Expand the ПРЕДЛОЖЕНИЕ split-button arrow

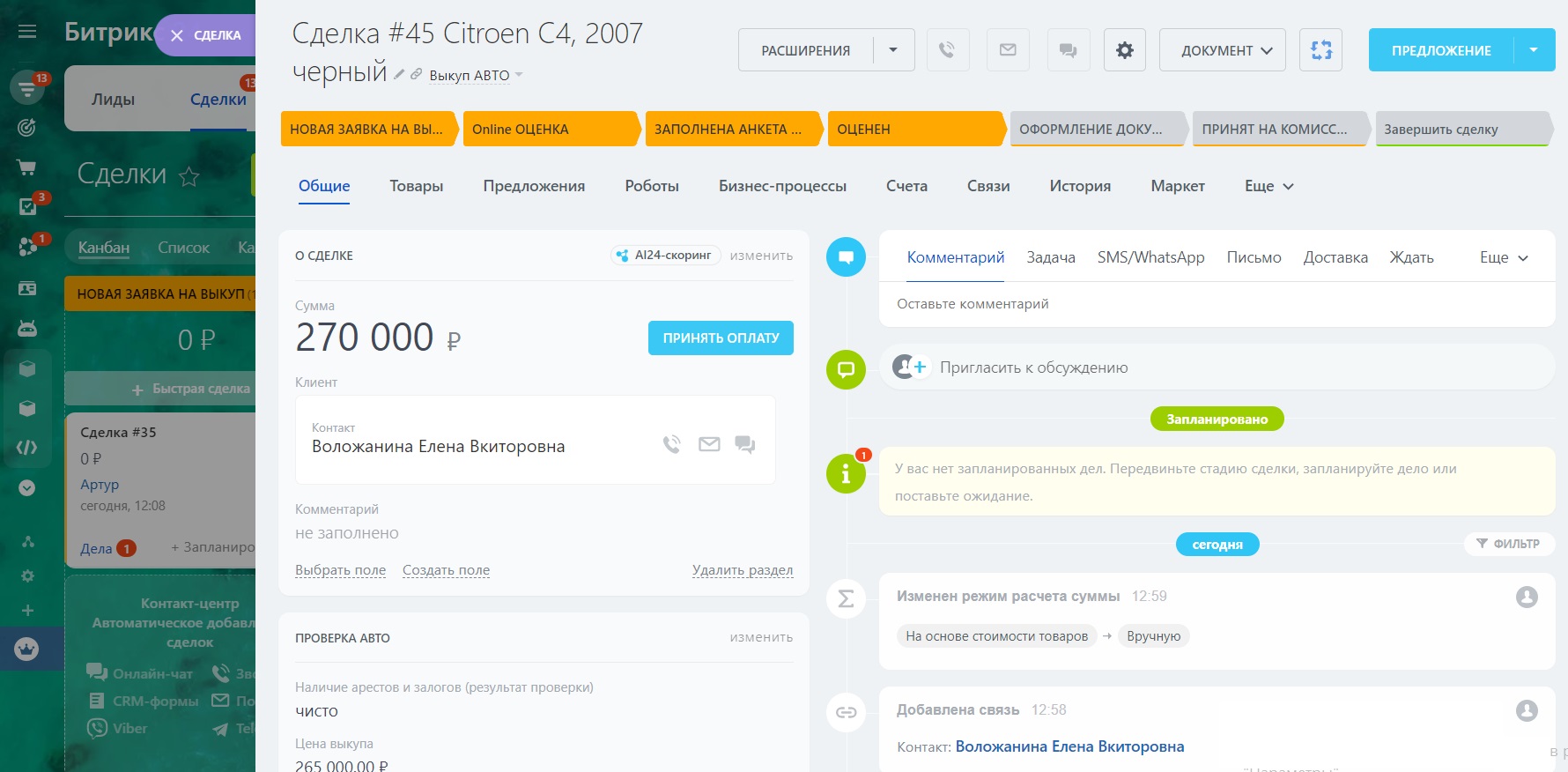pos(1535,50)
